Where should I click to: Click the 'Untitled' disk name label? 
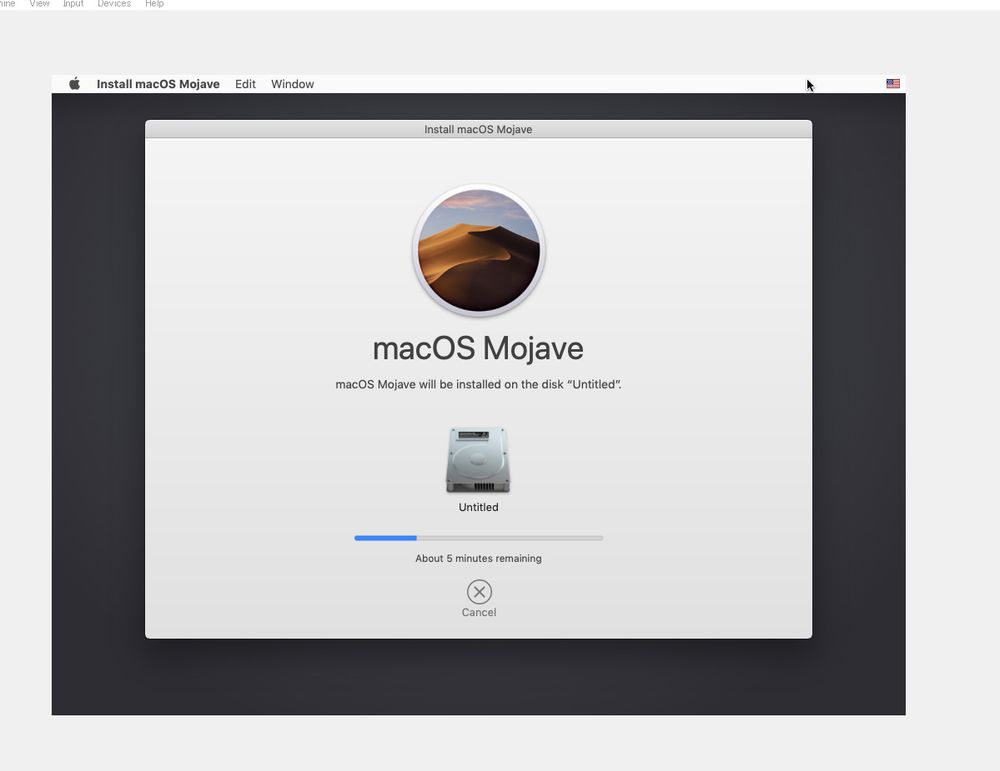[478, 507]
